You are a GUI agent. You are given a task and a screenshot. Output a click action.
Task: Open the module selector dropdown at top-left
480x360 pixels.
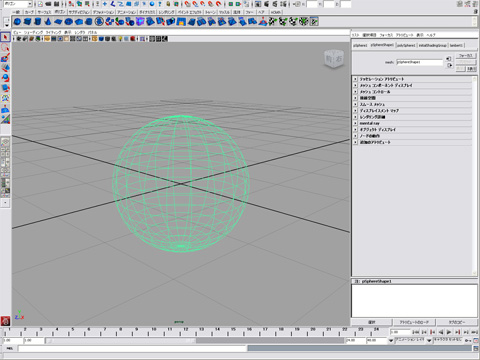[18, 4]
